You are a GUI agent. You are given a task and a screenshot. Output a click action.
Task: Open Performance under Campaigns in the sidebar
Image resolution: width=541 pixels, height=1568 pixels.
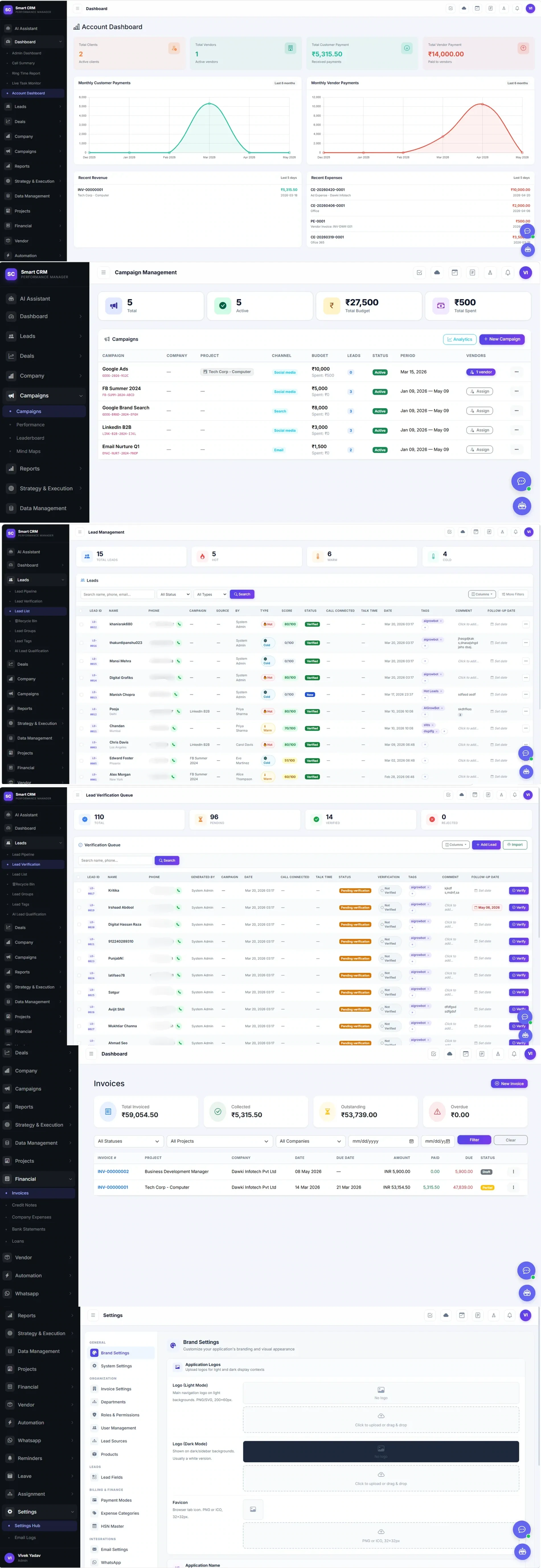tap(30, 425)
